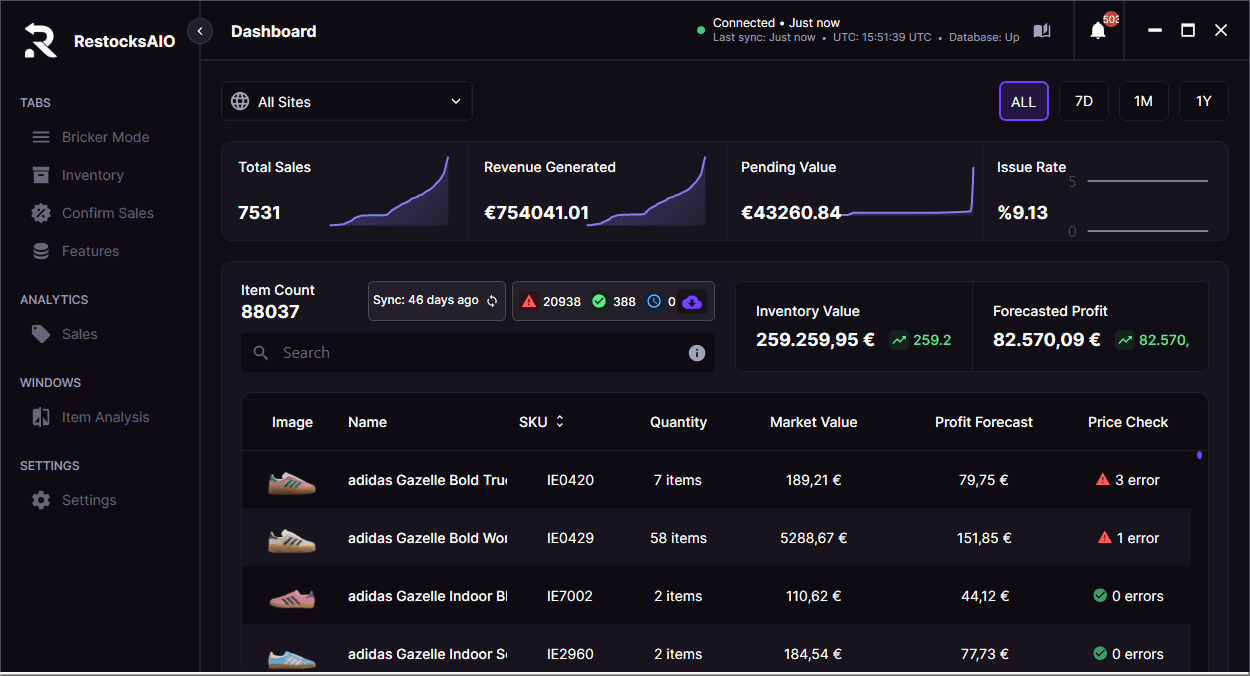The height and width of the screenshot is (676, 1250).
Task: Click the Inventory archive box icon
Action: (41, 175)
